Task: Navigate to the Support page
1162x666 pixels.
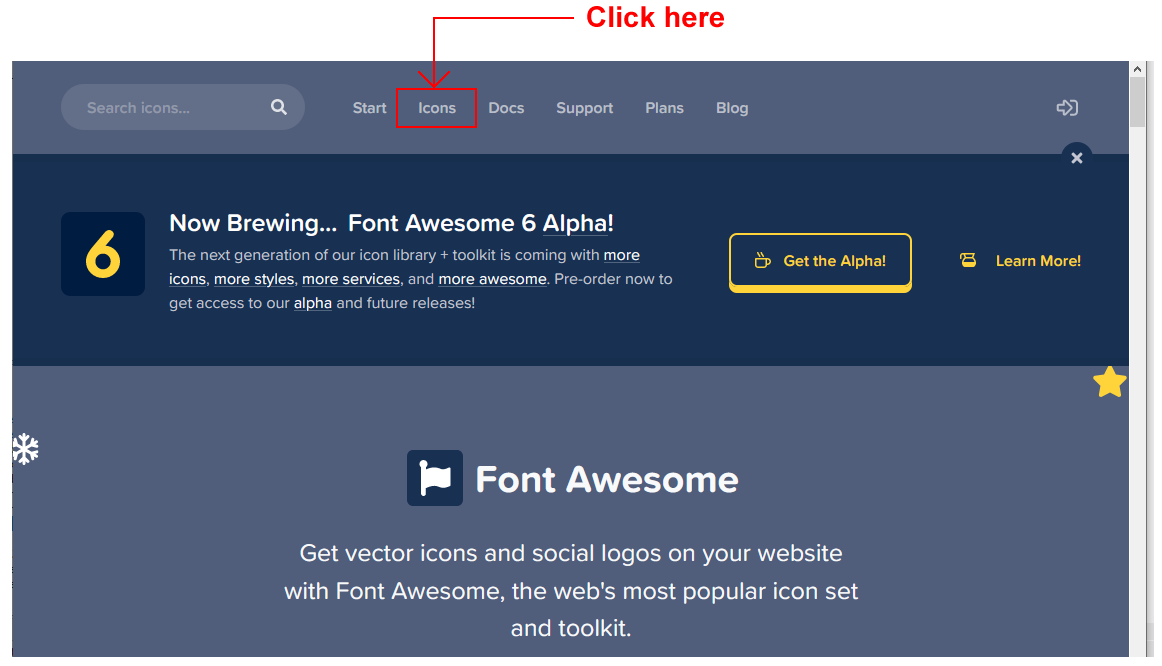Action: coord(585,108)
